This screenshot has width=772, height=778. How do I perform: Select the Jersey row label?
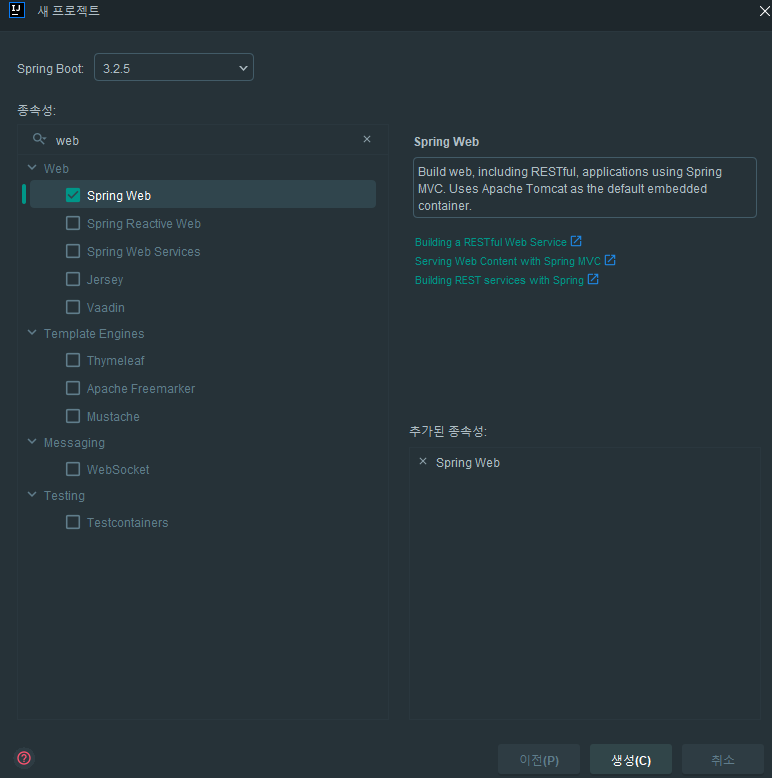[x=105, y=279]
